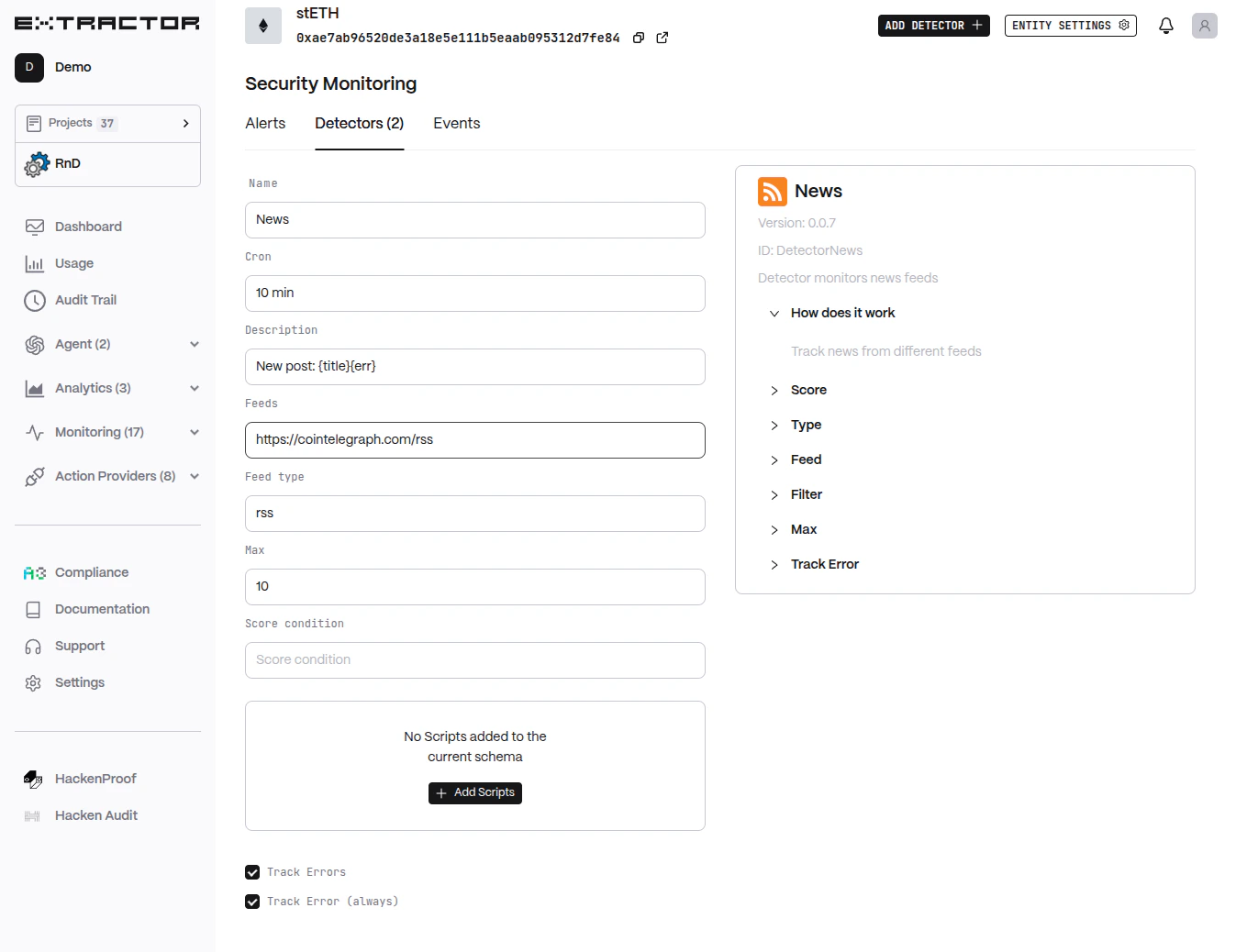Screen dimensions: 1247x952
Task: Click the Support headset icon
Action: [x=33, y=647]
